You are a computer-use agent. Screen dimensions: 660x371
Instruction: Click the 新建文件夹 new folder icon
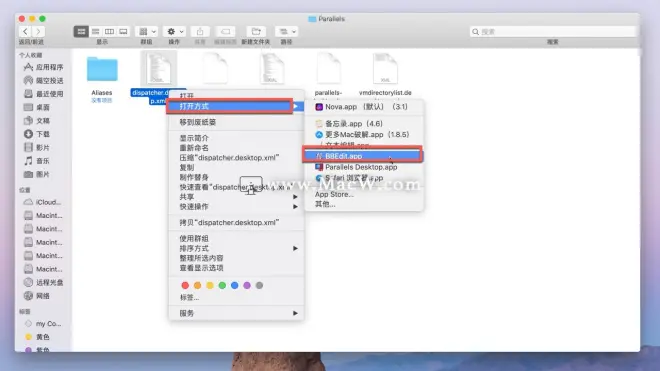(256, 32)
